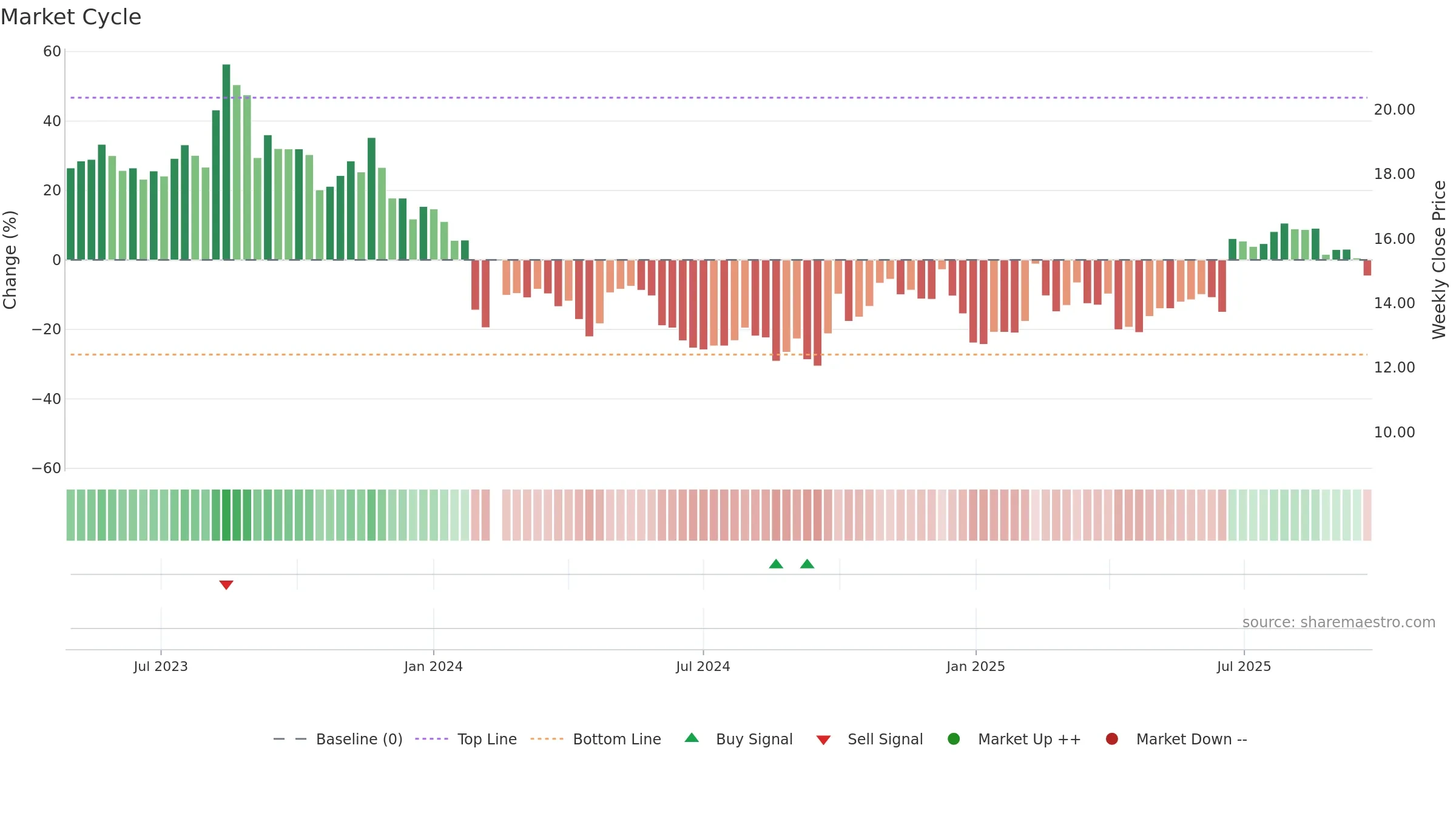This screenshot has width=1456, height=819.
Task: Click the last red bar at chart's right edge
Action: tap(1367, 268)
